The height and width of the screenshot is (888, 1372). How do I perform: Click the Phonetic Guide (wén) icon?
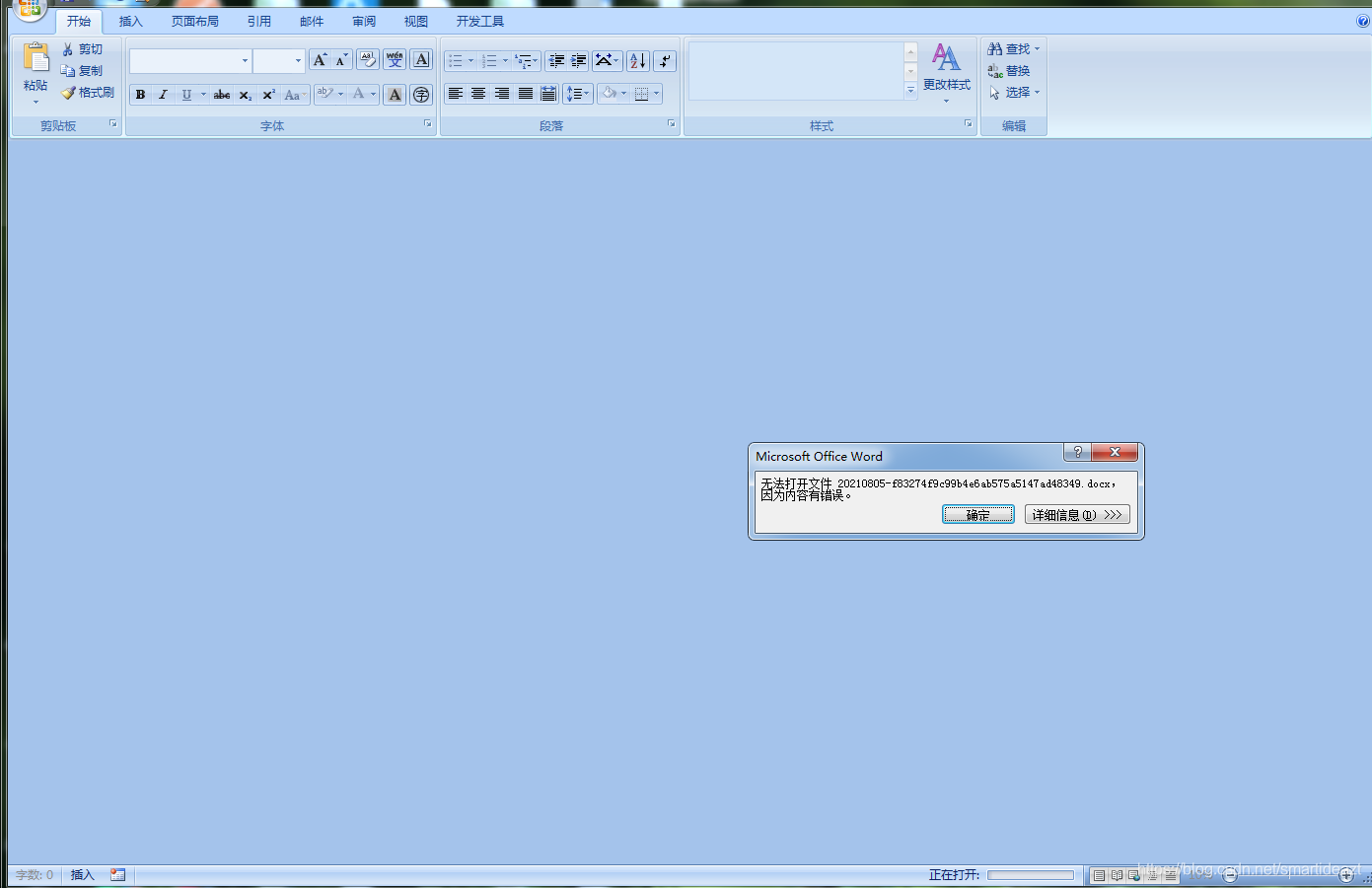click(395, 60)
